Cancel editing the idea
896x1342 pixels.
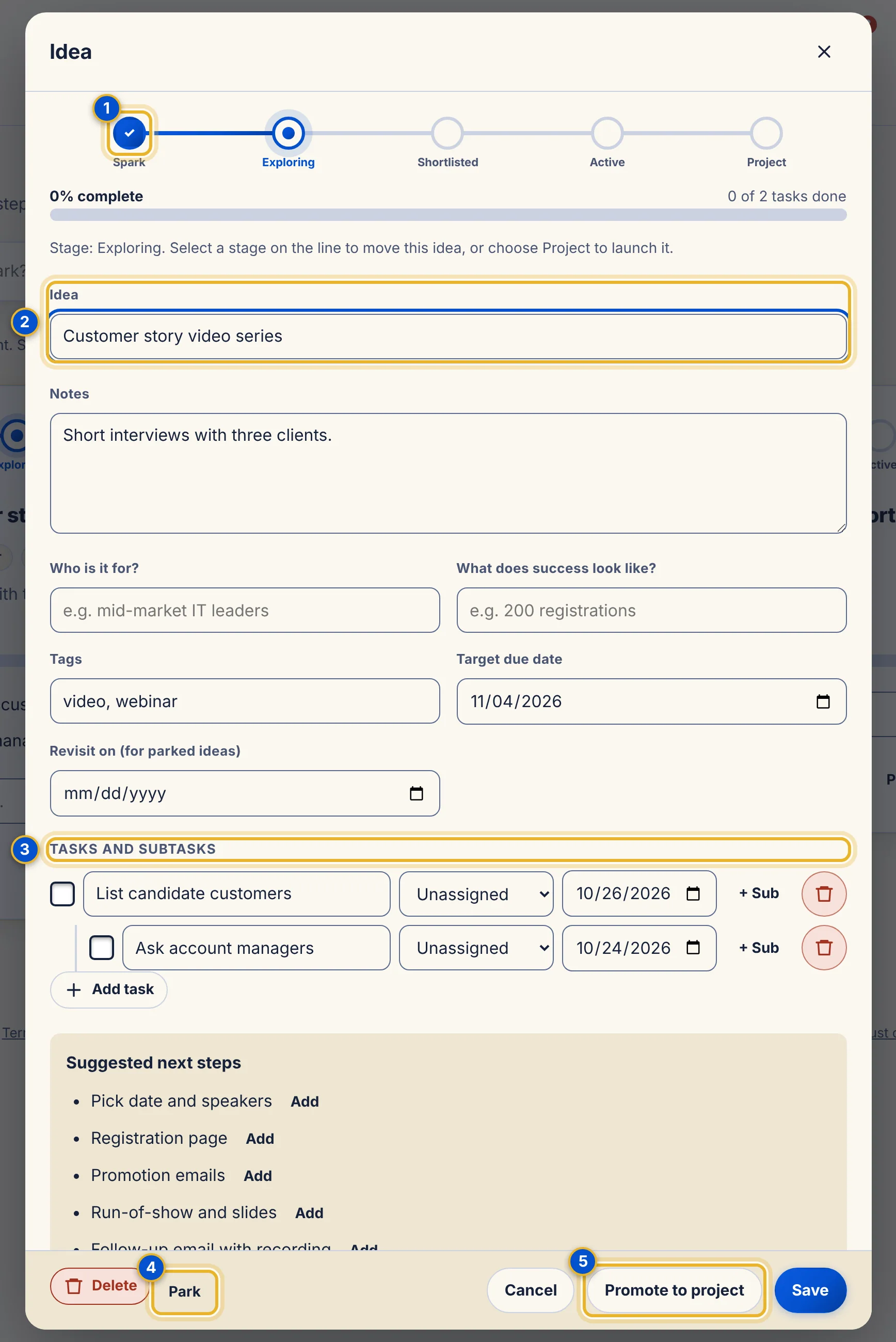pos(530,1290)
